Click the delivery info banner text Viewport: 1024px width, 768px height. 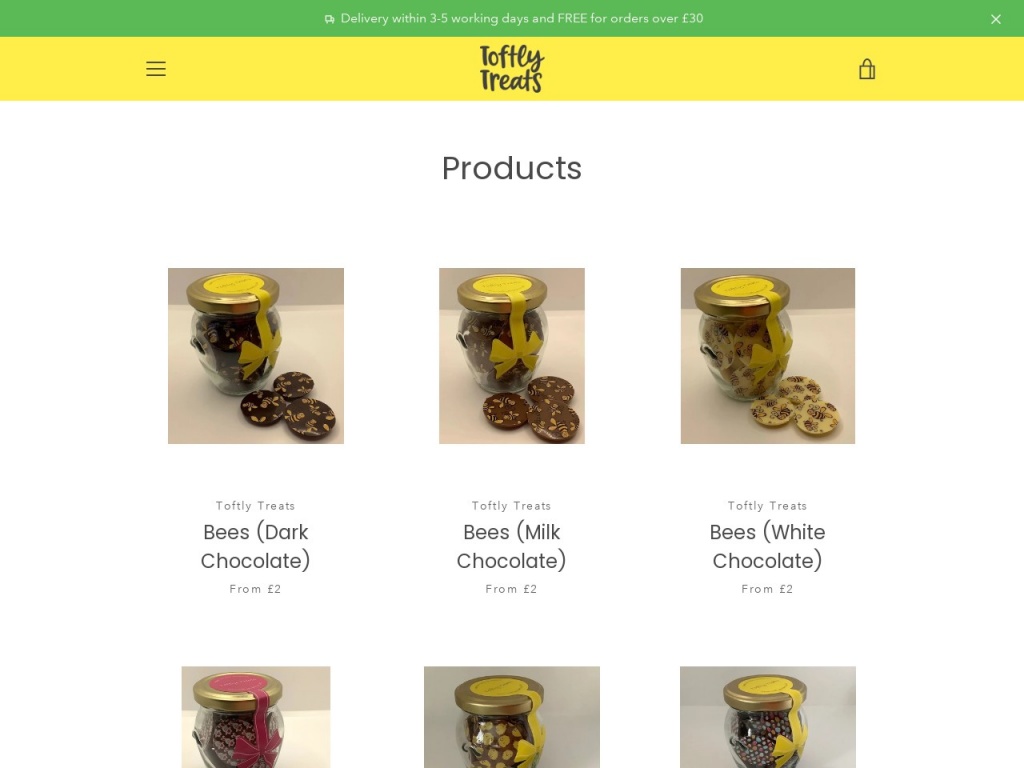point(522,18)
